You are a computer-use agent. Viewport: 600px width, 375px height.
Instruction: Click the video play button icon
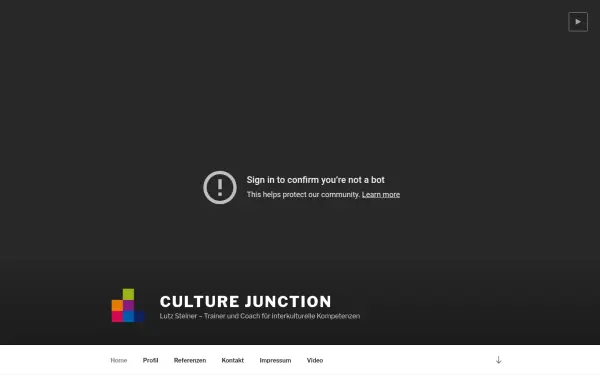578,22
